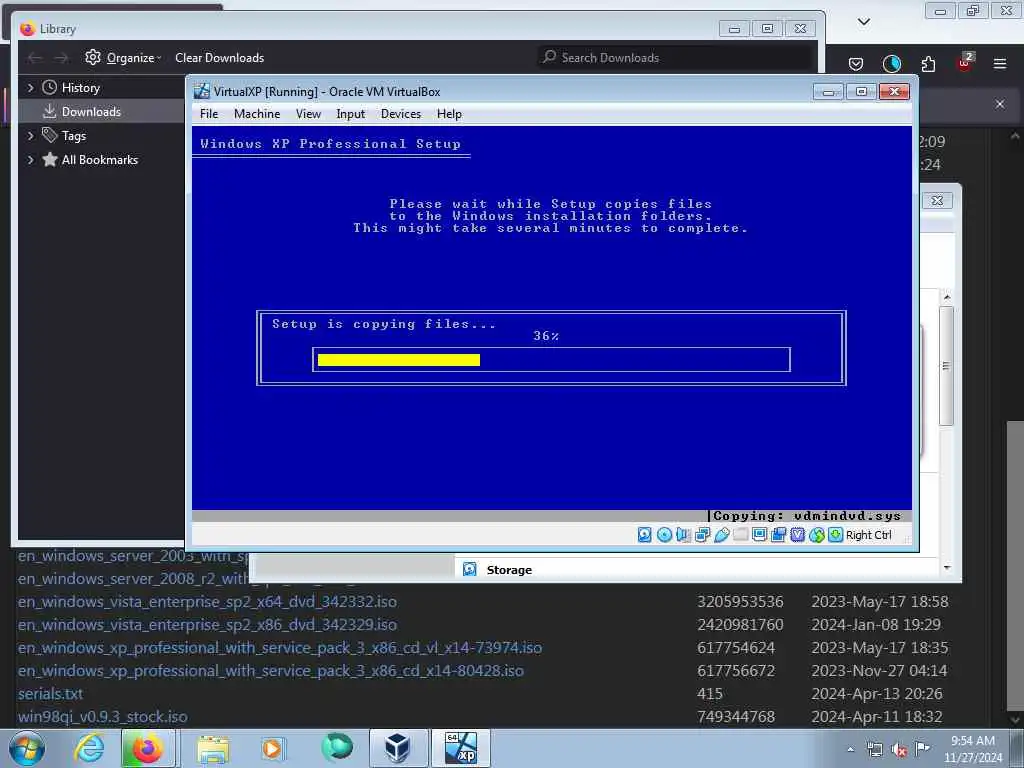Click the keyboard capture green arrow icon
The height and width of the screenshot is (768, 1024).
point(835,535)
